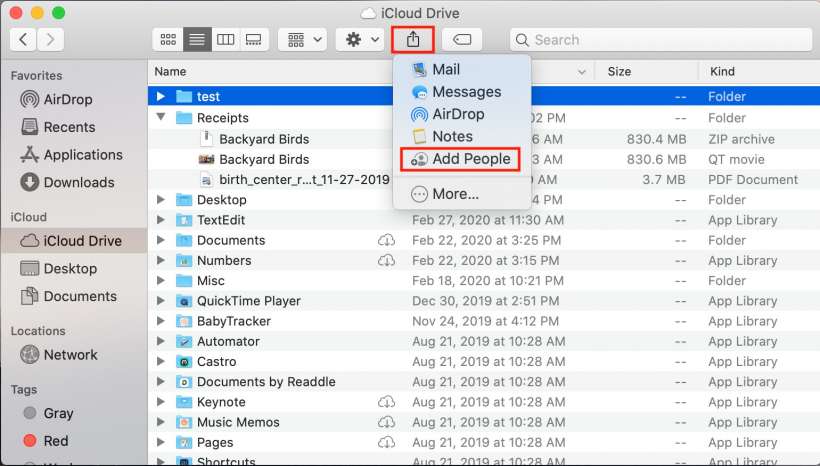Download Documents folder via cloud icon
Image resolution: width=820 pixels, height=466 pixels.
pyautogui.click(x=386, y=241)
